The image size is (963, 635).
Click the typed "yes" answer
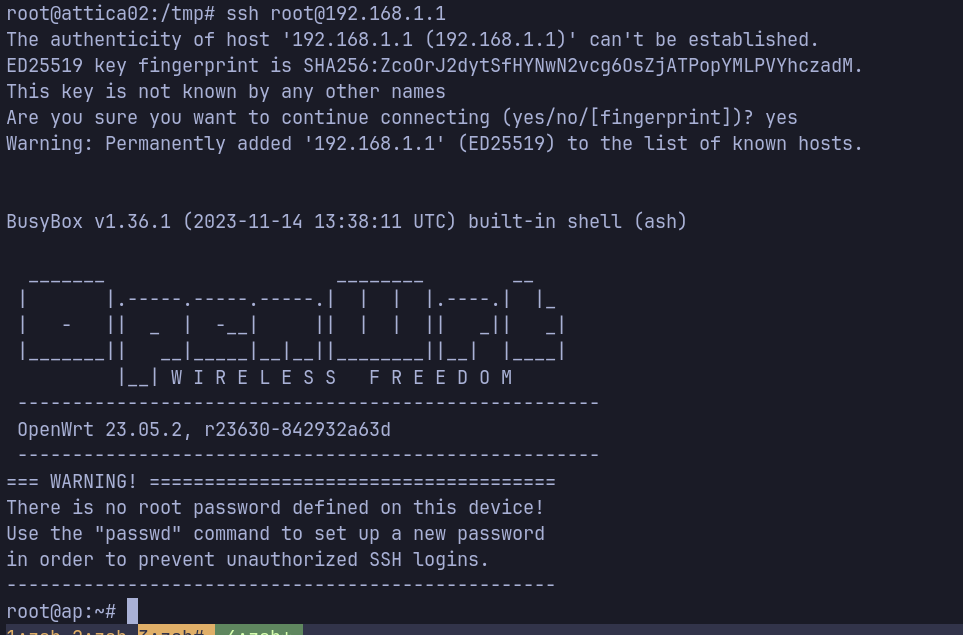coord(781,117)
